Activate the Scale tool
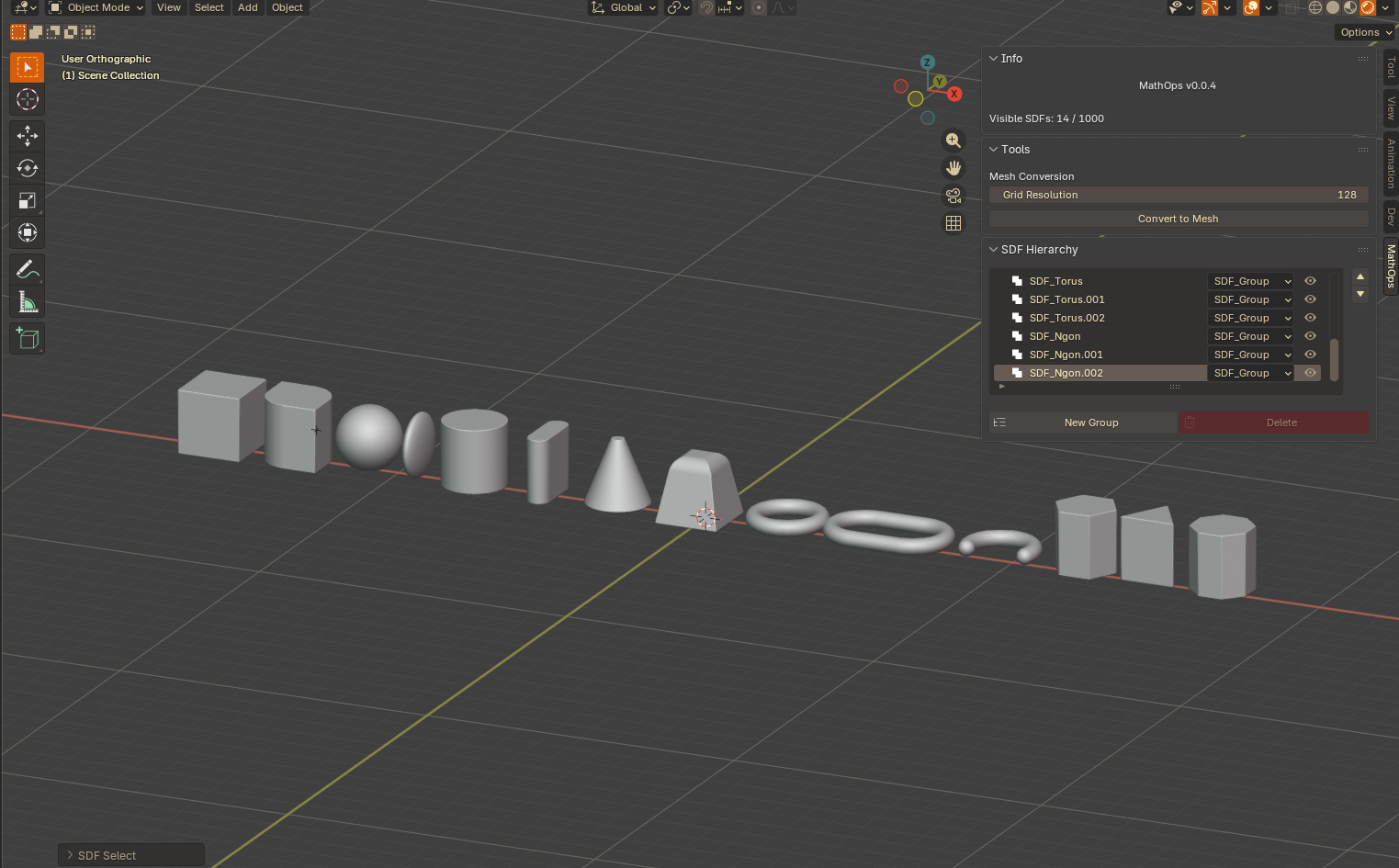 (28, 200)
